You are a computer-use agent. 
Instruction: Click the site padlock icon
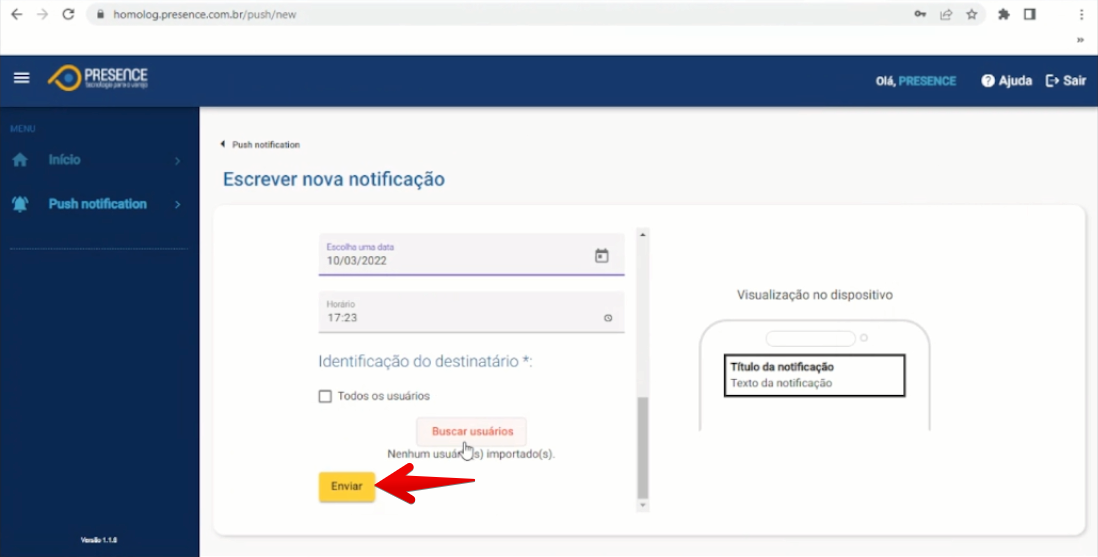click(x=100, y=14)
